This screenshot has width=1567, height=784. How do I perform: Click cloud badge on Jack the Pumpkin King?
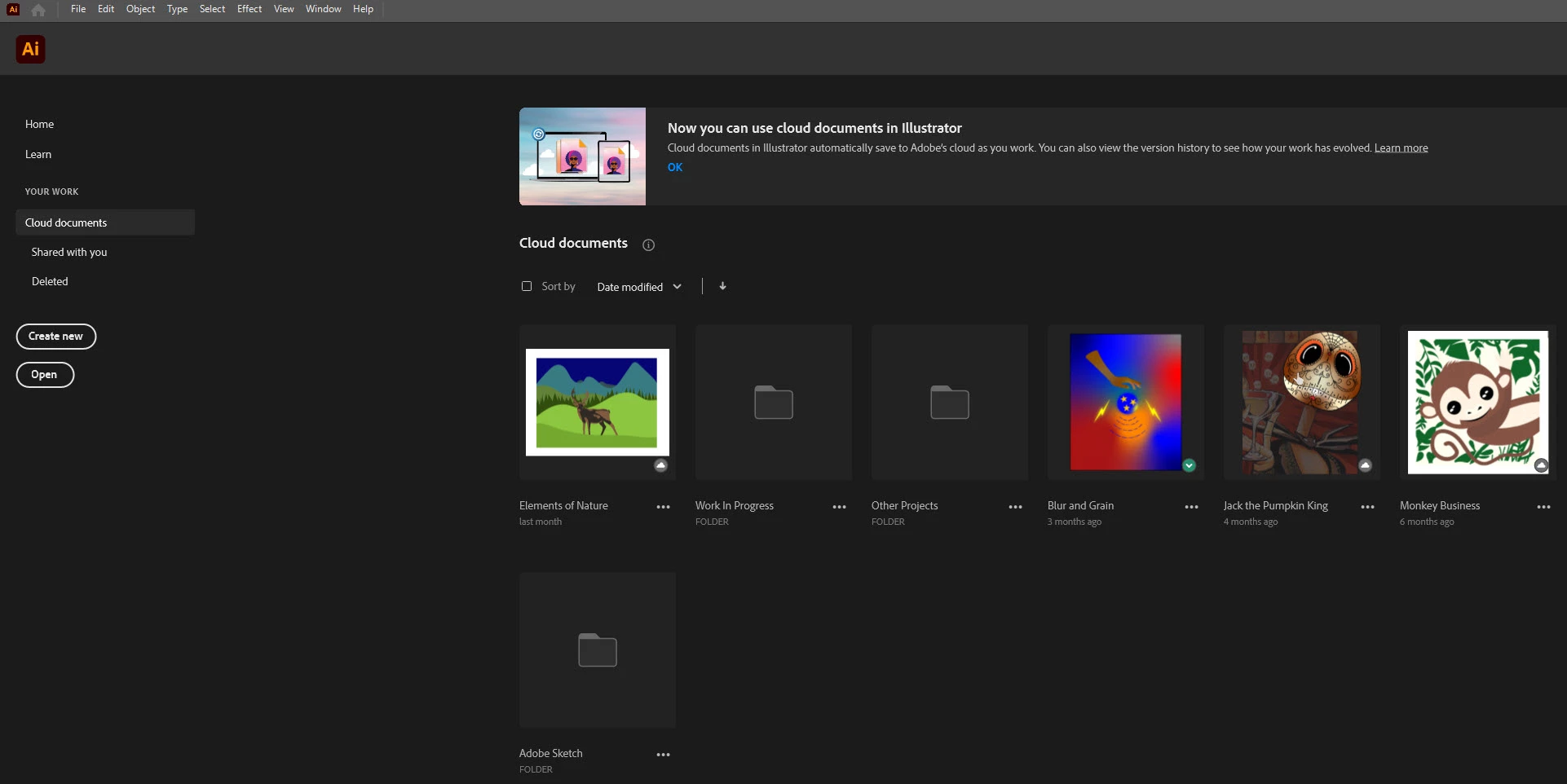click(x=1366, y=465)
